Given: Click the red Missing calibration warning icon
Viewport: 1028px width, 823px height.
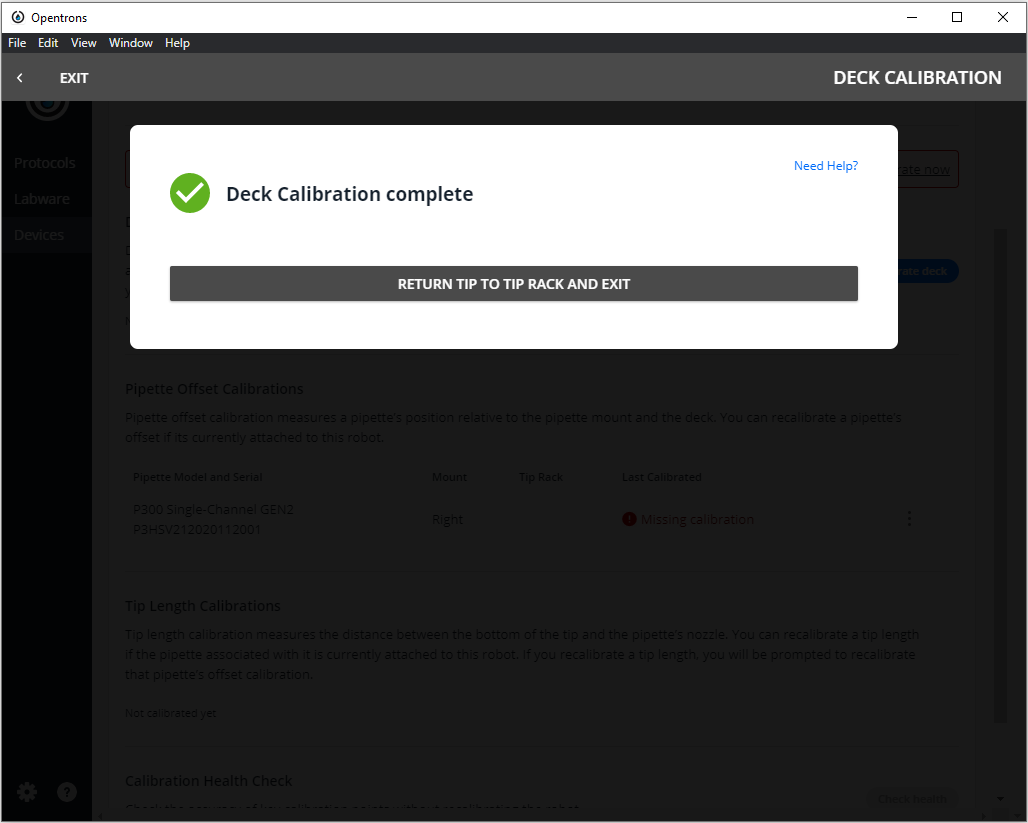Looking at the screenshot, I should 629,519.
